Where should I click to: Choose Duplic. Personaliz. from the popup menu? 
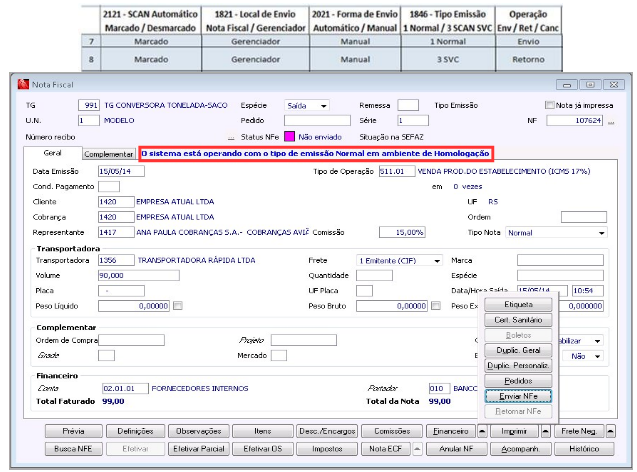point(518,366)
